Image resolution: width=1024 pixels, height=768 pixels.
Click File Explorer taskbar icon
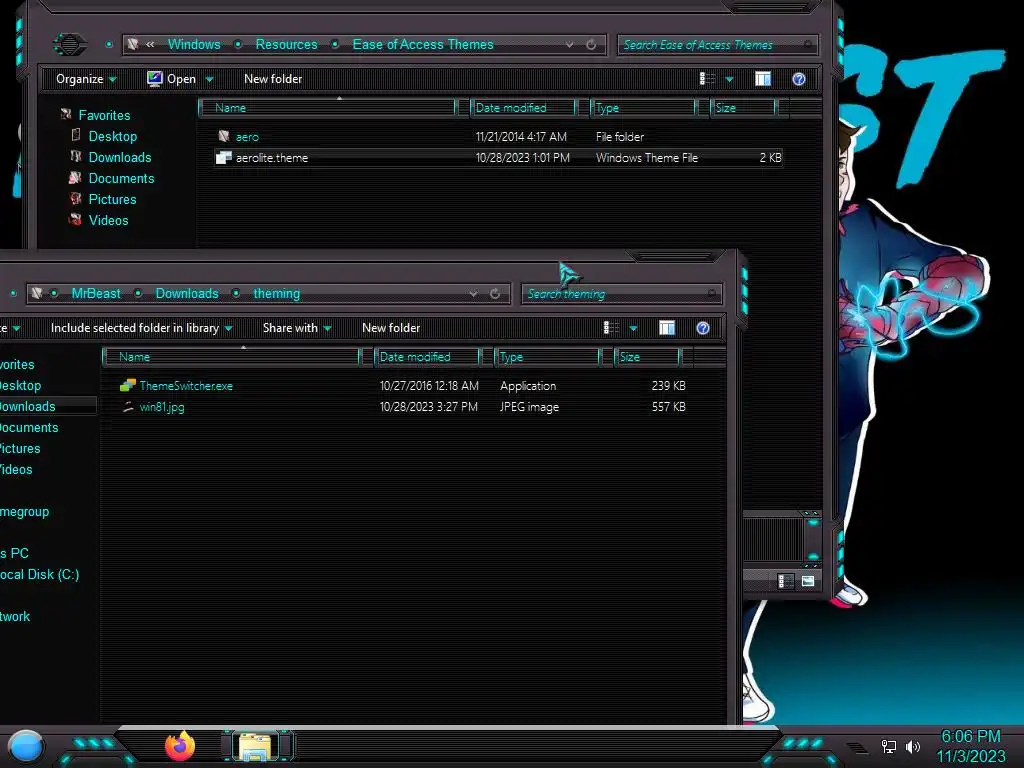click(256, 746)
